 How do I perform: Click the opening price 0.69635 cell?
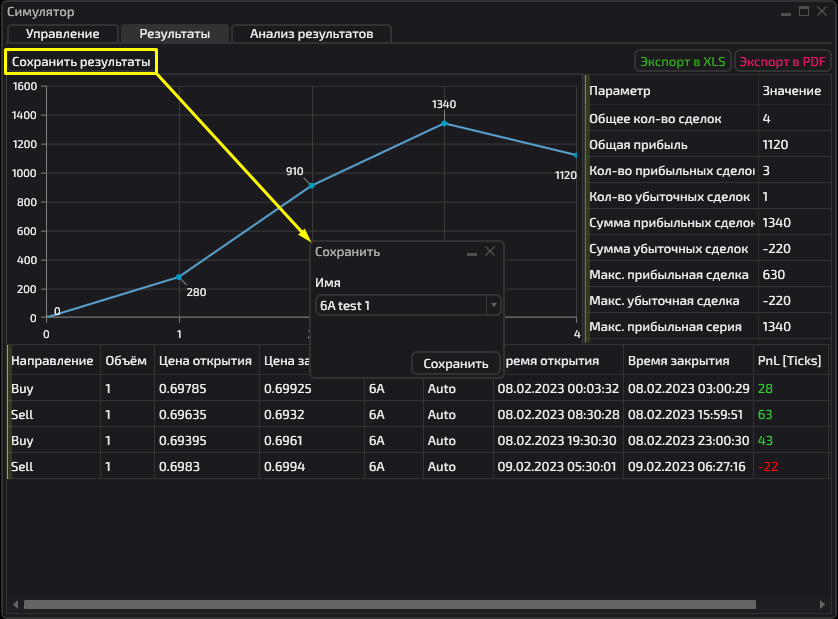207,415
